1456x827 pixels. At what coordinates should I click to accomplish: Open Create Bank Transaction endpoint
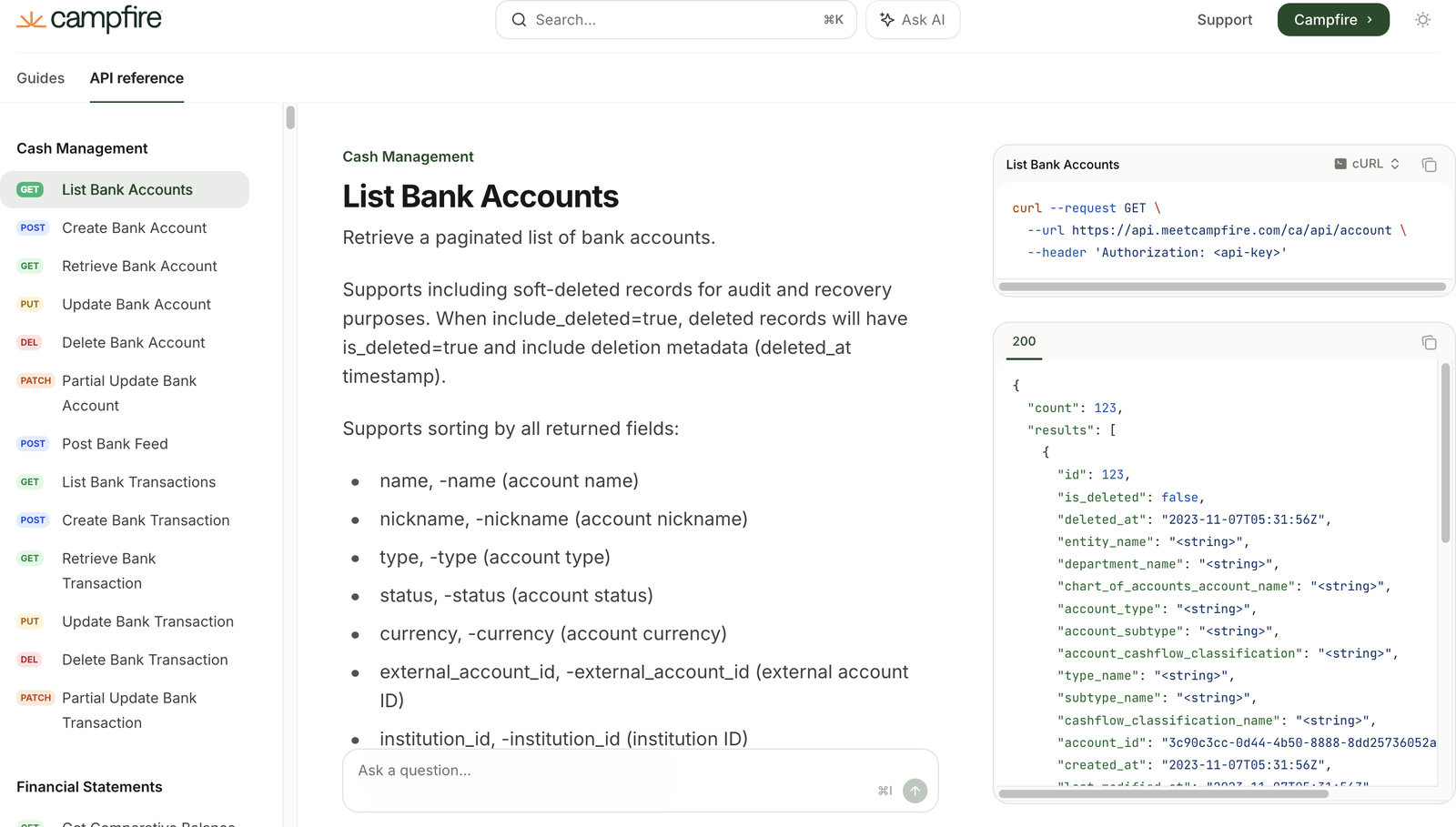click(x=125, y=520)
